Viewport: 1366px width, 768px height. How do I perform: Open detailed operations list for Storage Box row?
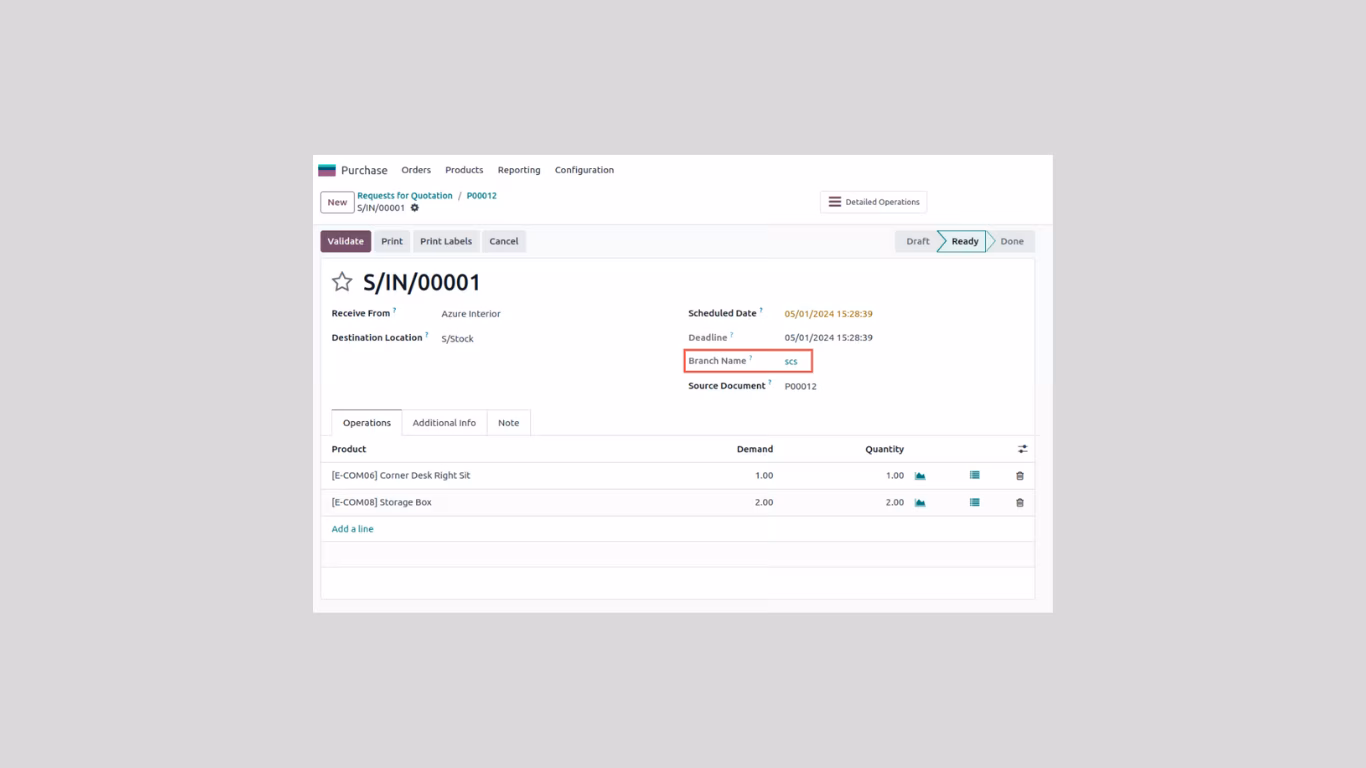975,503
